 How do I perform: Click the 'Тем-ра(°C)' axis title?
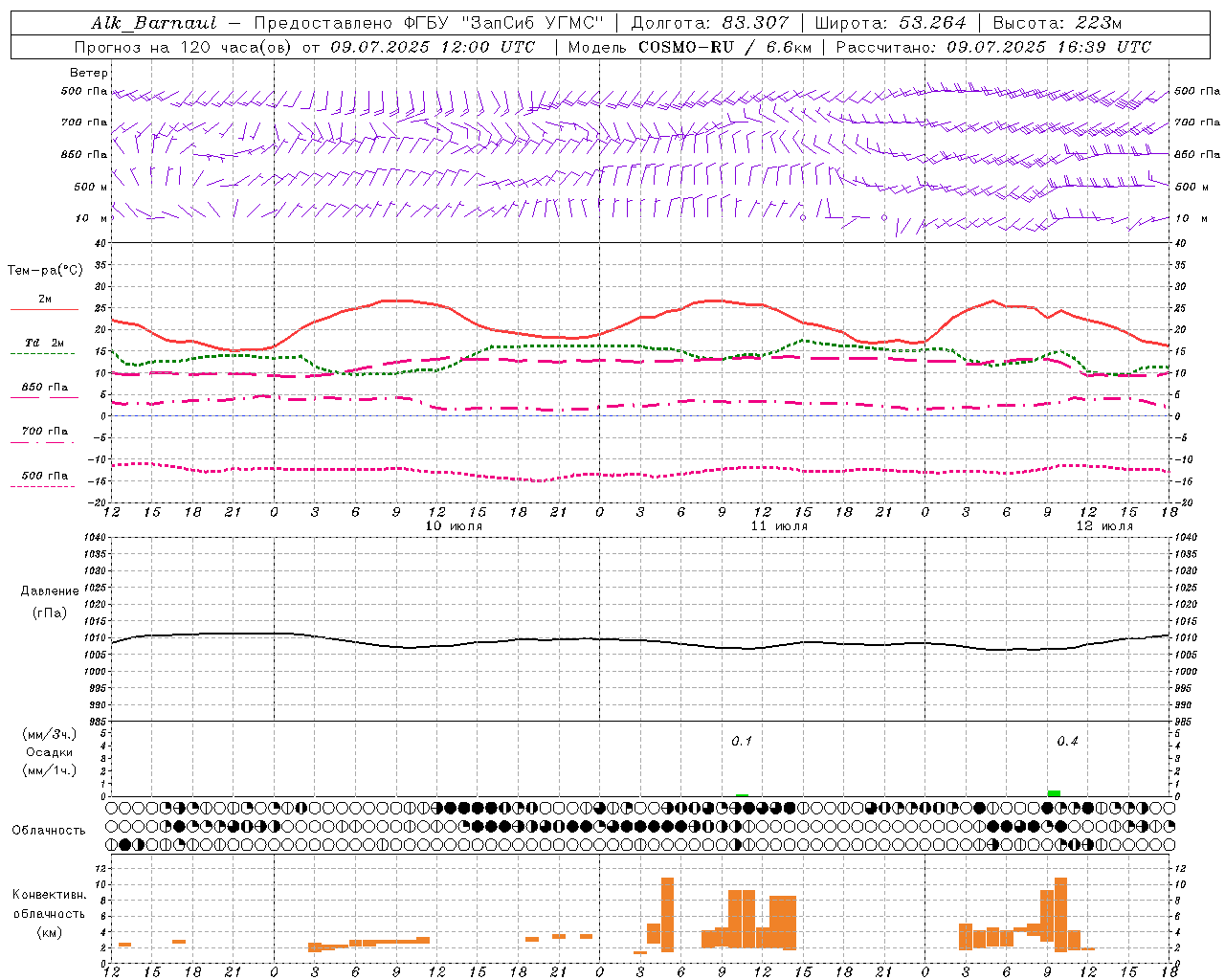coord(45,271)
